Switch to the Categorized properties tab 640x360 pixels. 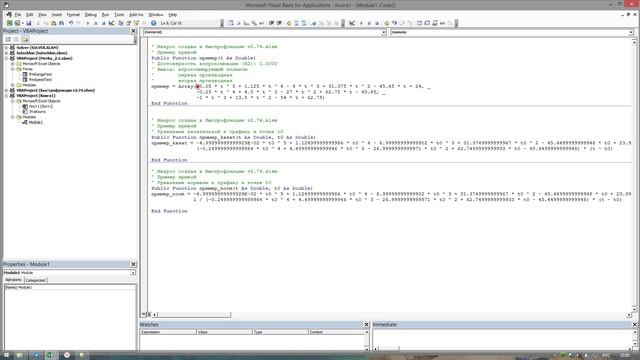click(x=36, y=280)
